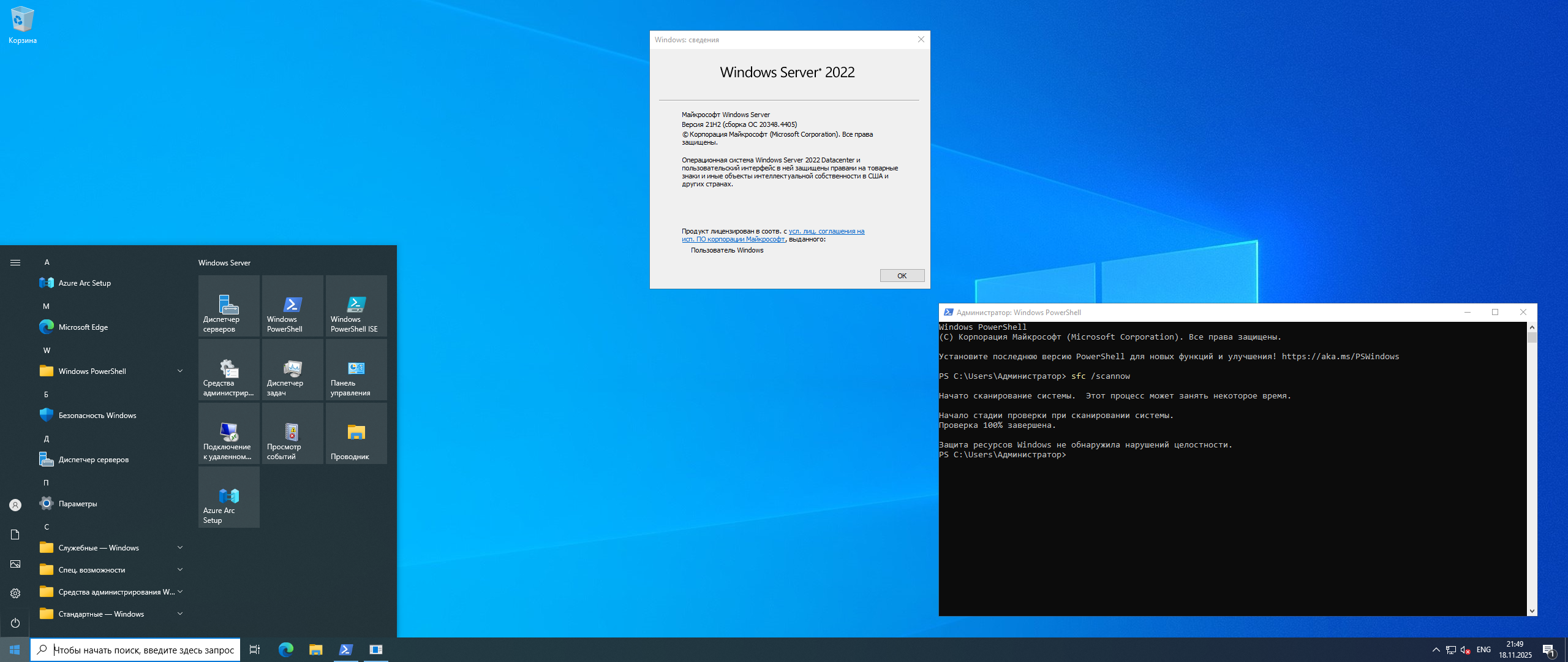Open the Диспетчер серверов tile
This screenshot has width=1568, height=662.
tap(228, 306)
